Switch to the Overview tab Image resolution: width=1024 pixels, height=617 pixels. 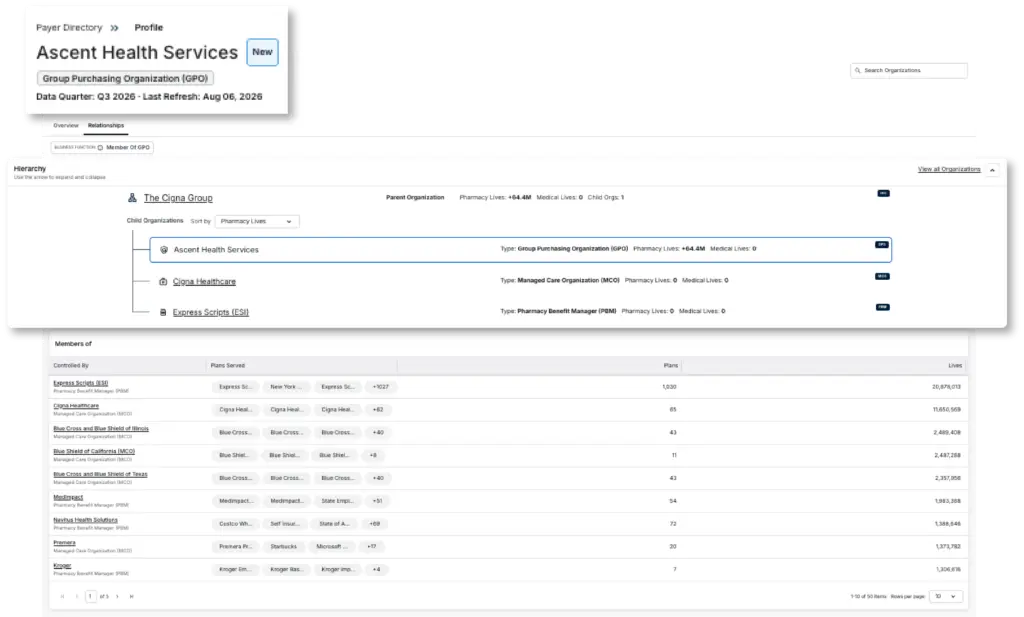coord(66,125)
